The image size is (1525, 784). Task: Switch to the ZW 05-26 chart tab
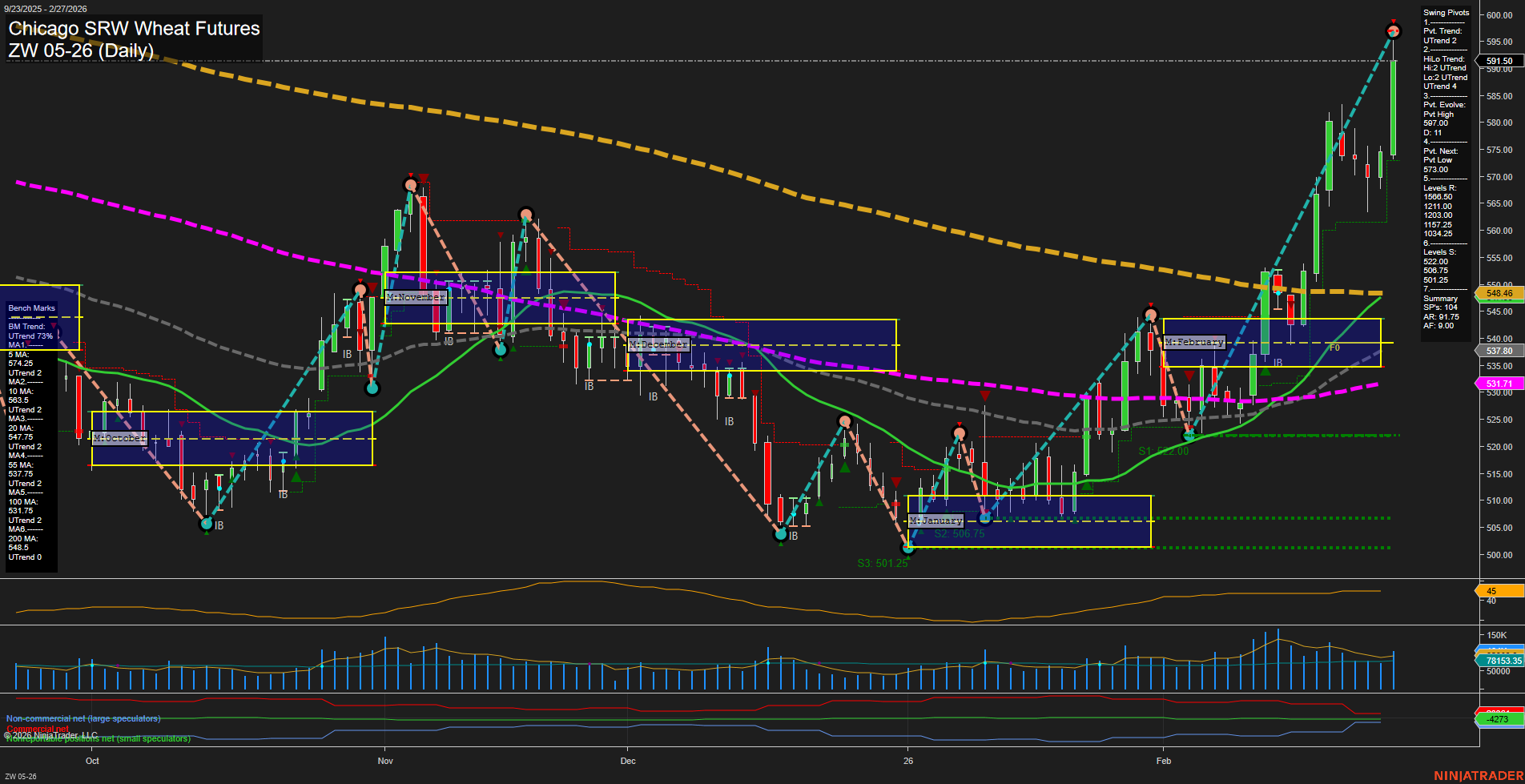click(21, 775)
